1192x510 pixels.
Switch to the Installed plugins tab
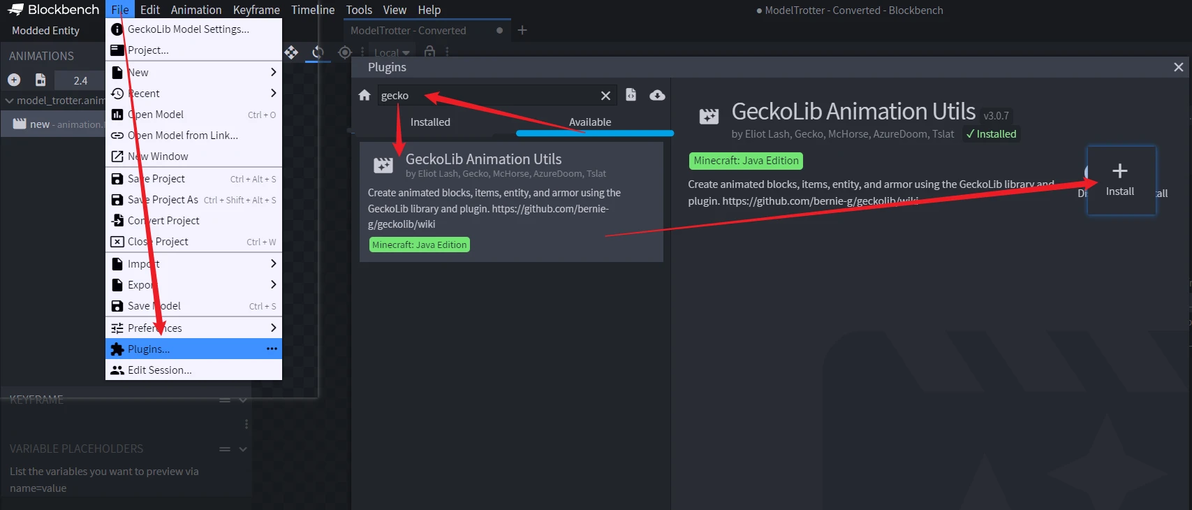point(431,122)
